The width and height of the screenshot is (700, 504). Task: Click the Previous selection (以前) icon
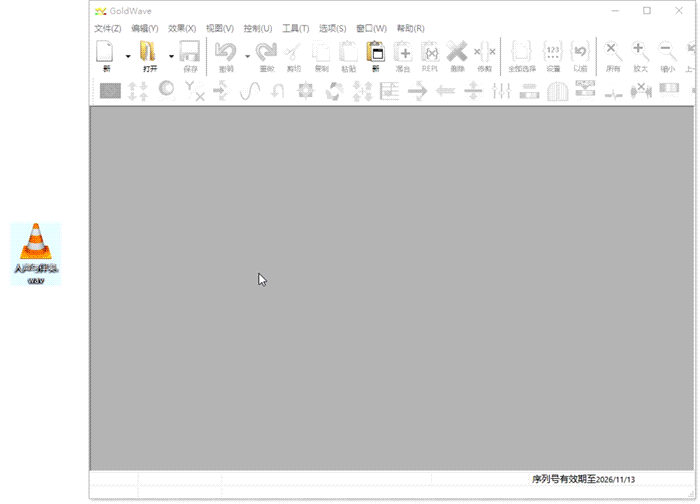tap(580, 52)
